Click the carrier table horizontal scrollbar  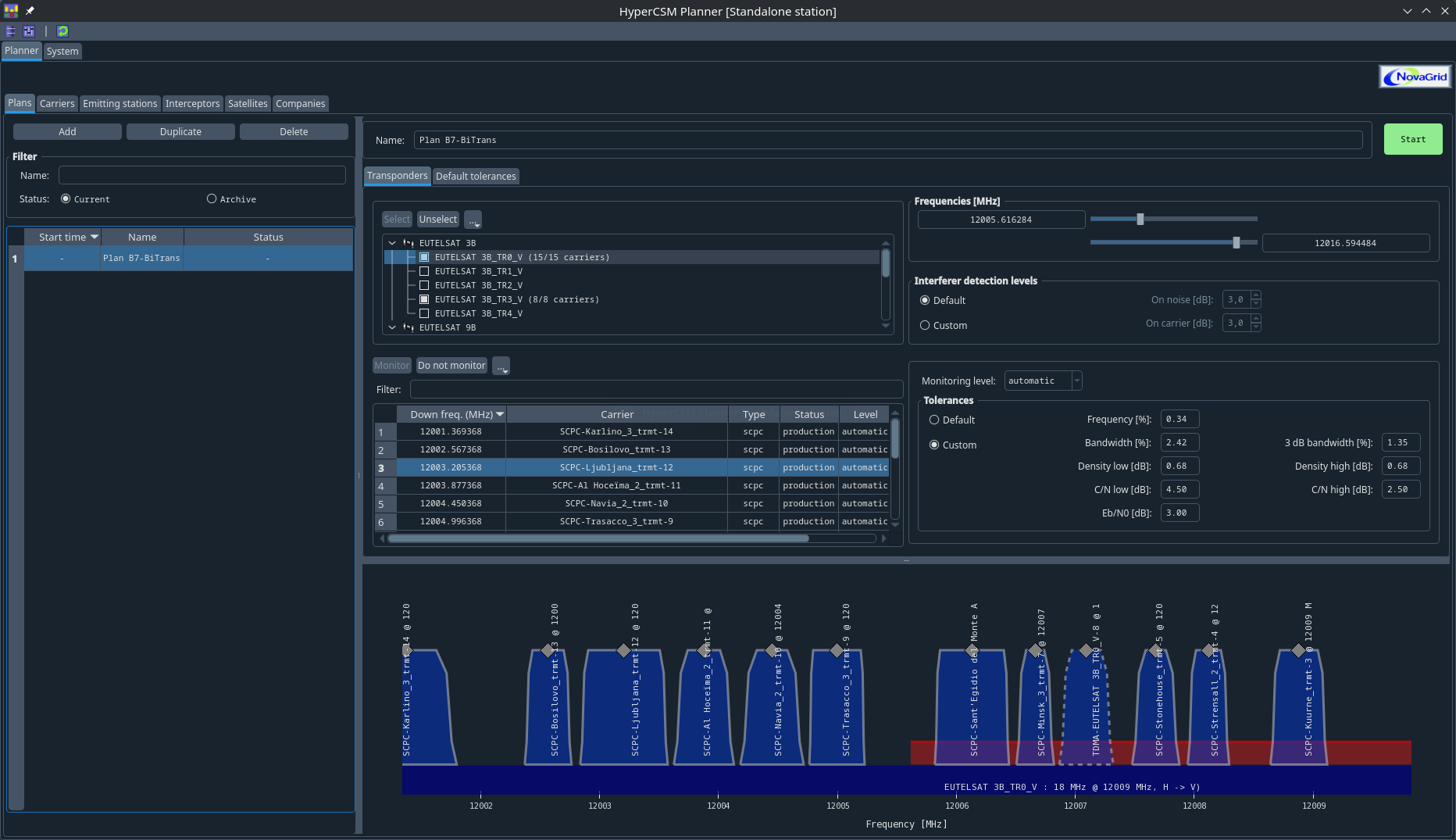598,538
